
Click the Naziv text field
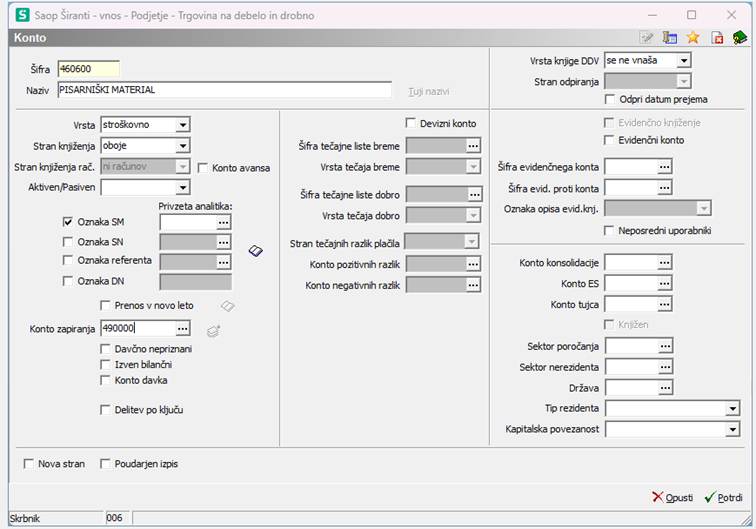pos(224,90)
